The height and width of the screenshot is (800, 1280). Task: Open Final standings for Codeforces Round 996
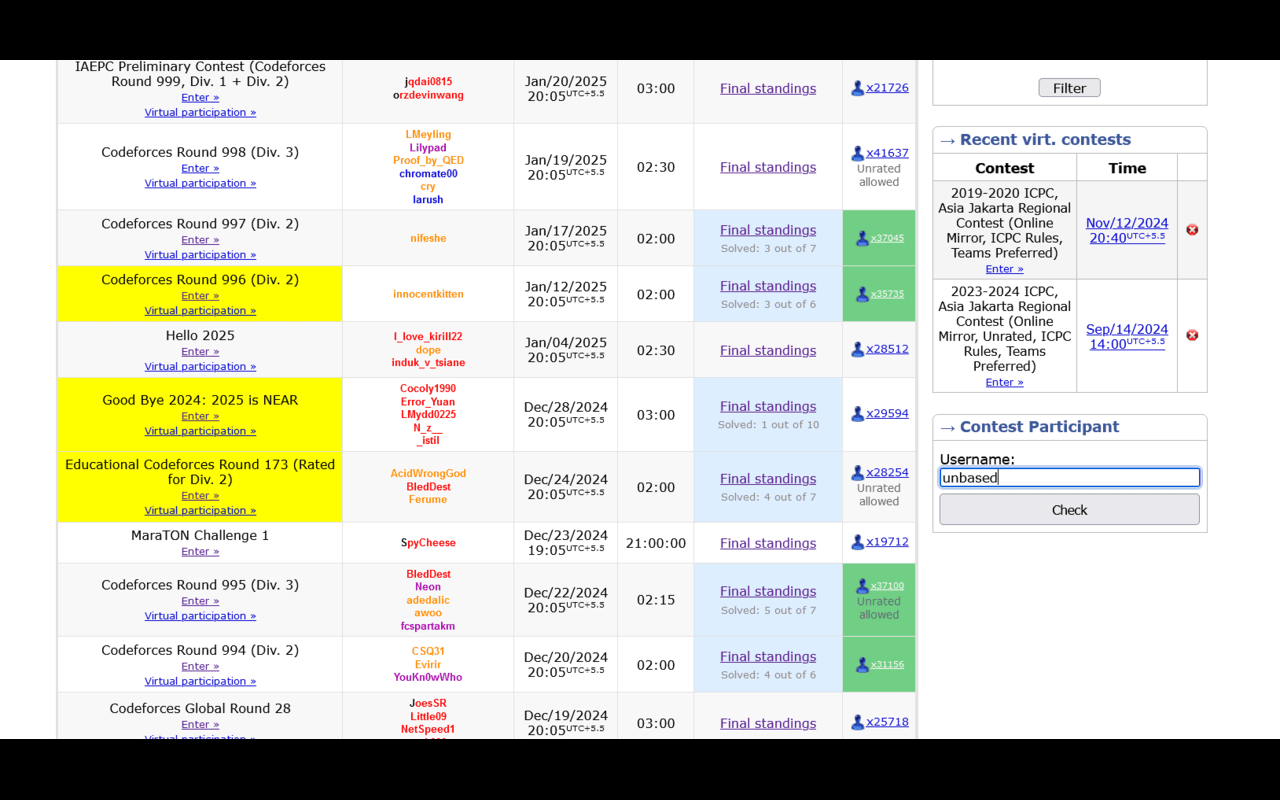pos(768,286)
